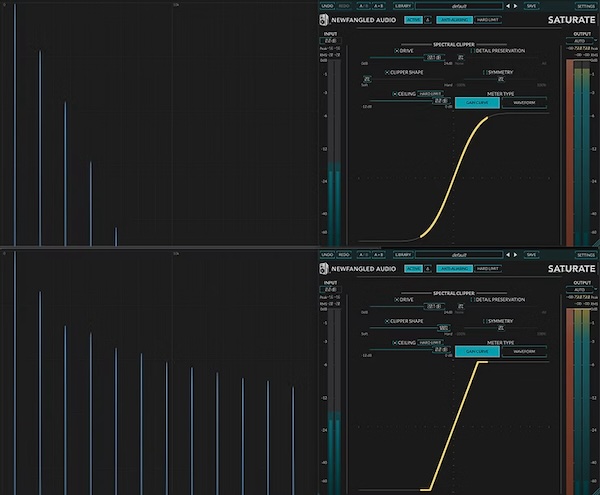Click Redo in the lower Saturate plugin
Viewport: 600px width, 495px height.
tap(344, 255)
